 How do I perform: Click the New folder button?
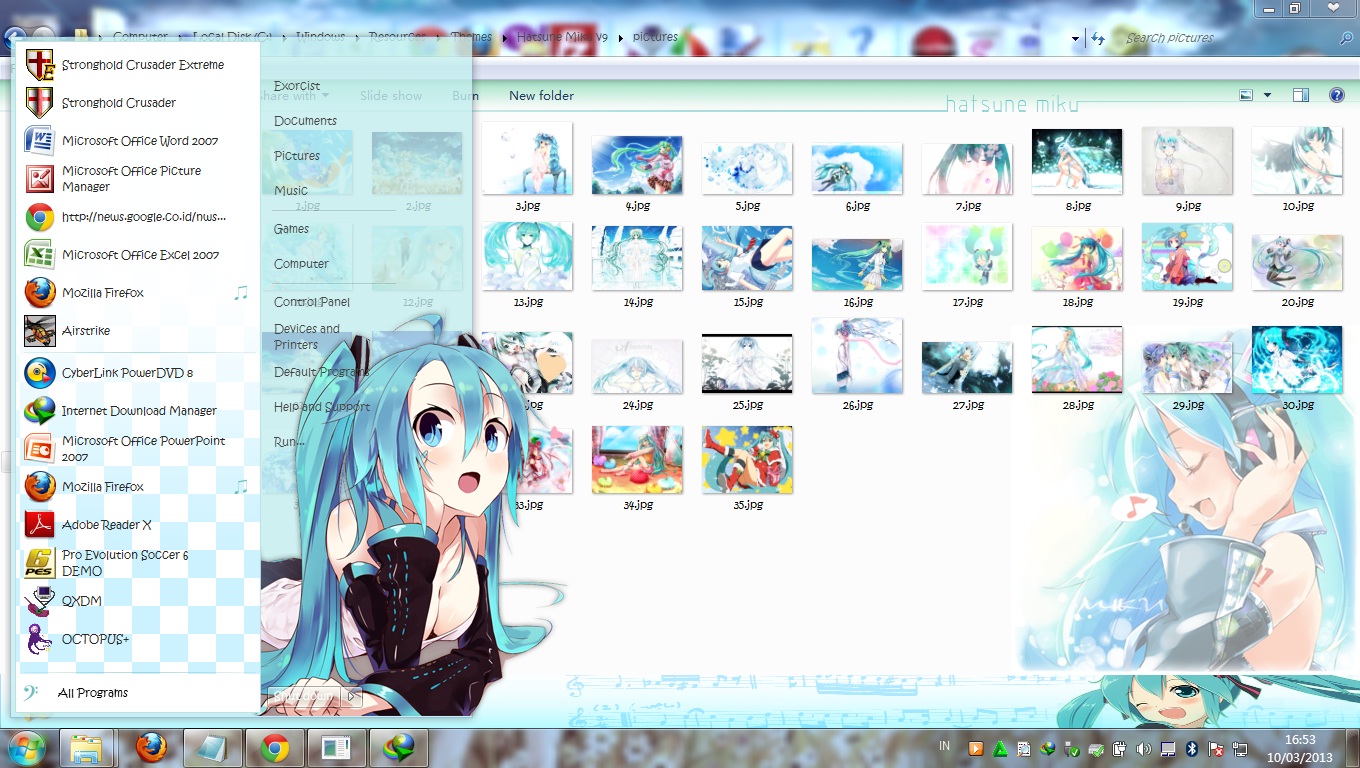pos(541,96)
